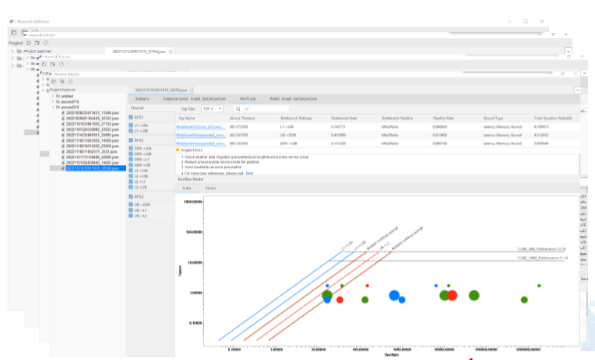Click refresh icon in front window toolbar
The height and width of the screenshot is (360, 595).
pos(70,81)
